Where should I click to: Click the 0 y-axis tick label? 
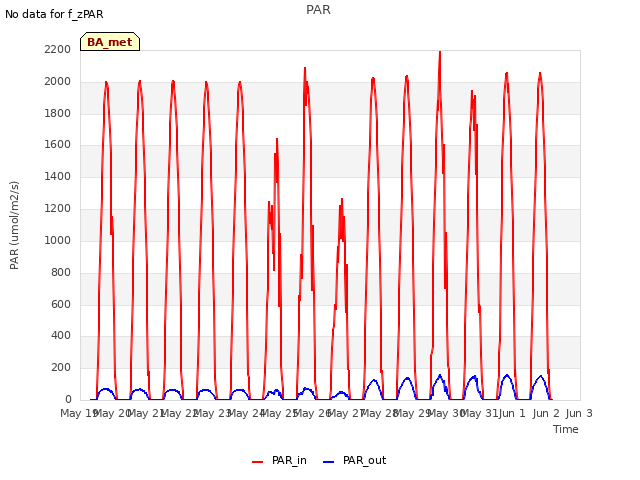pos(68,399)
